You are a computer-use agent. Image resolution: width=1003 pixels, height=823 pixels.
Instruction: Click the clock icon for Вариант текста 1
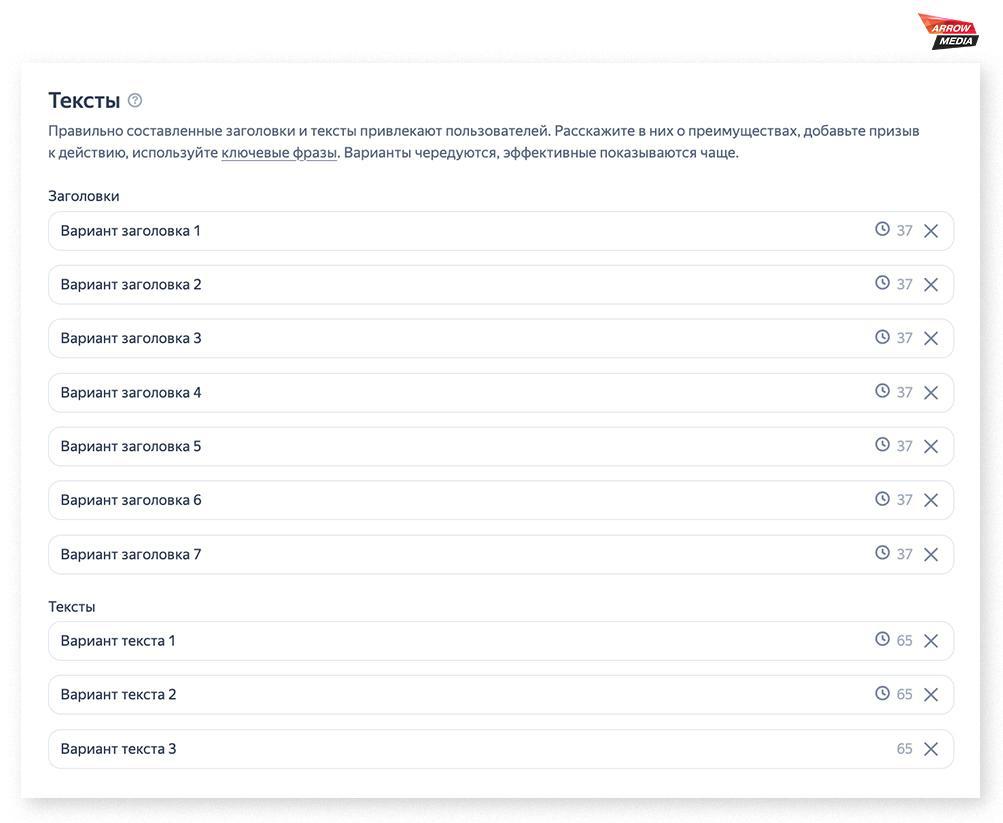point(882,639)
